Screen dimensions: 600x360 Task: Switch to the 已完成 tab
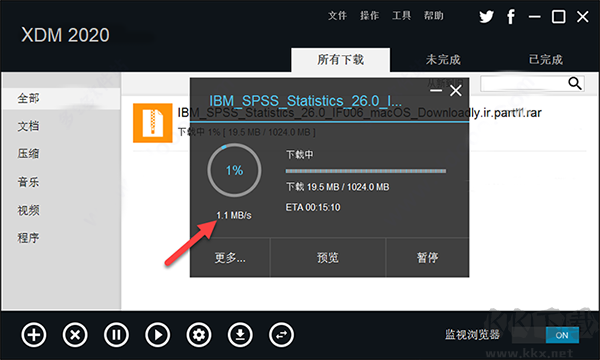click(x=546, y=60)
